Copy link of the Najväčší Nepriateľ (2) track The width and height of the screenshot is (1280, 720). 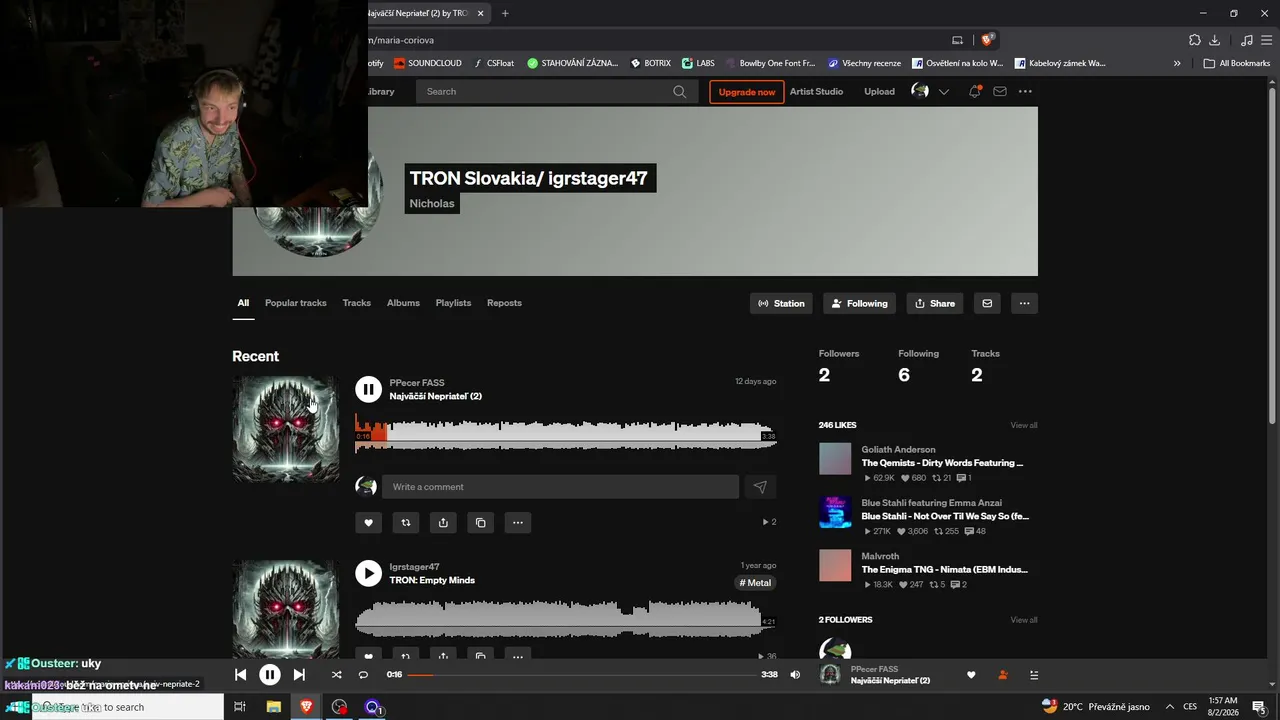click(481, 522)
